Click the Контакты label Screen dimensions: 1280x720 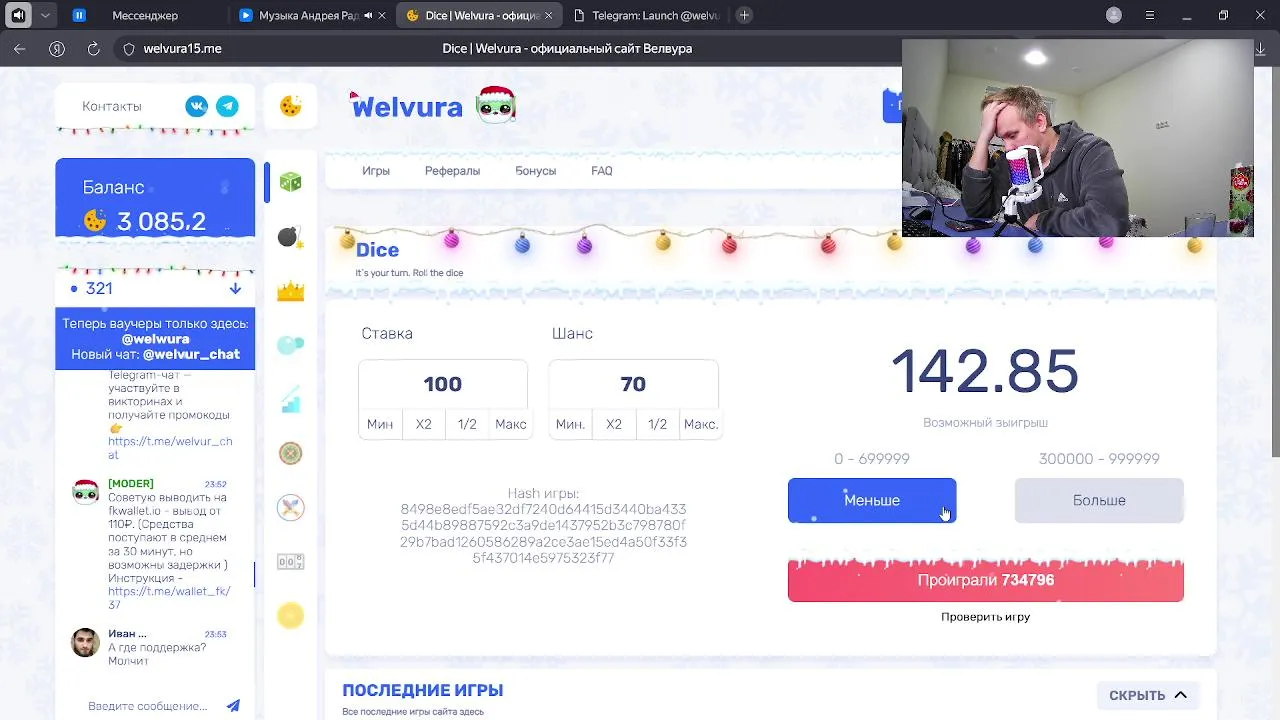[112, 106]
